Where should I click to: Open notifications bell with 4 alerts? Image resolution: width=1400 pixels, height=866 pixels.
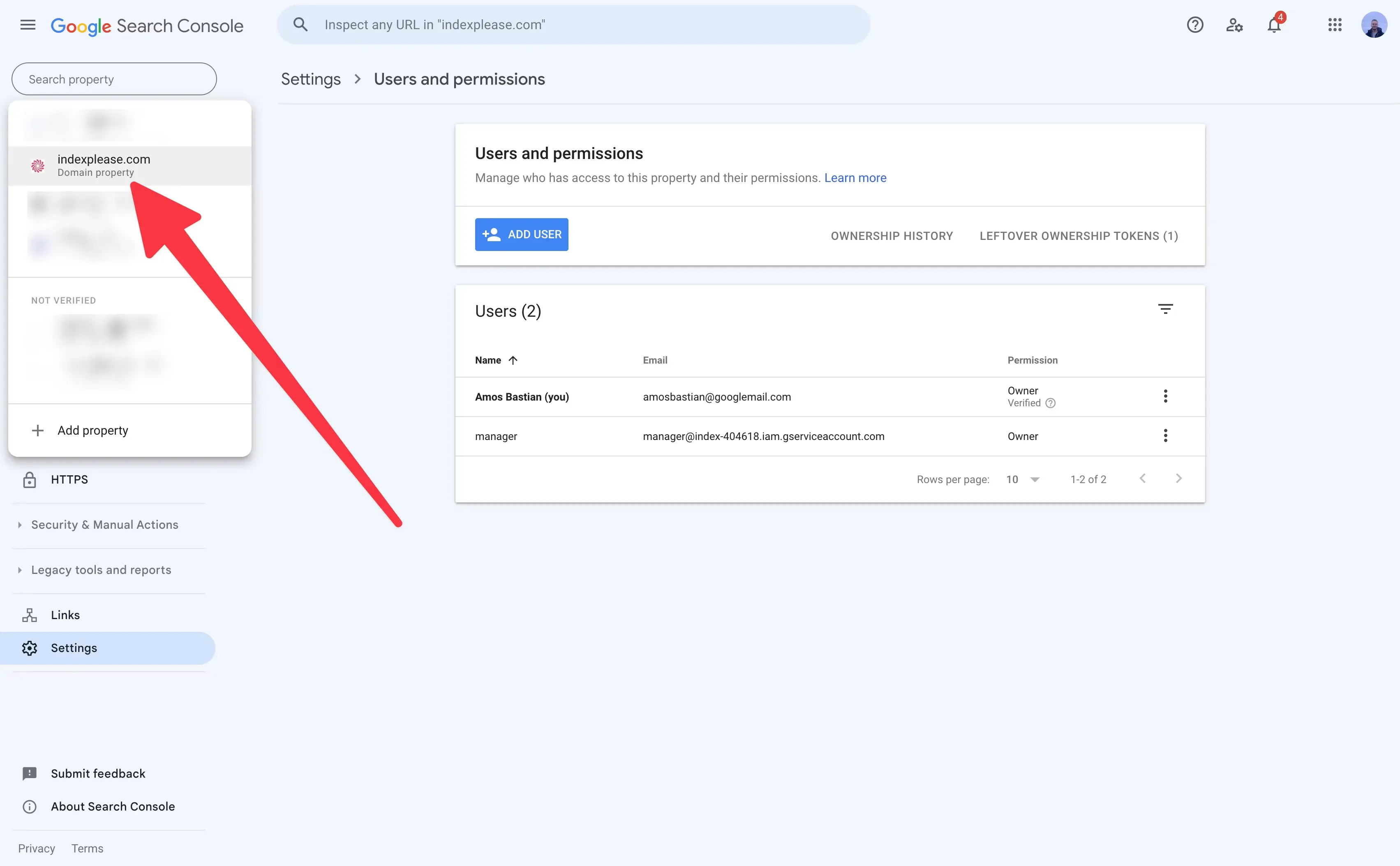coord(1275,25)
